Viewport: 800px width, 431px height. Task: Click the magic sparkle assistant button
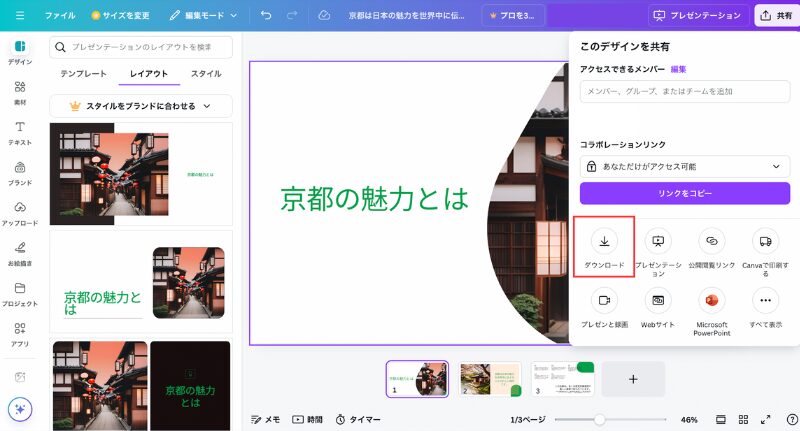(20, 409)
